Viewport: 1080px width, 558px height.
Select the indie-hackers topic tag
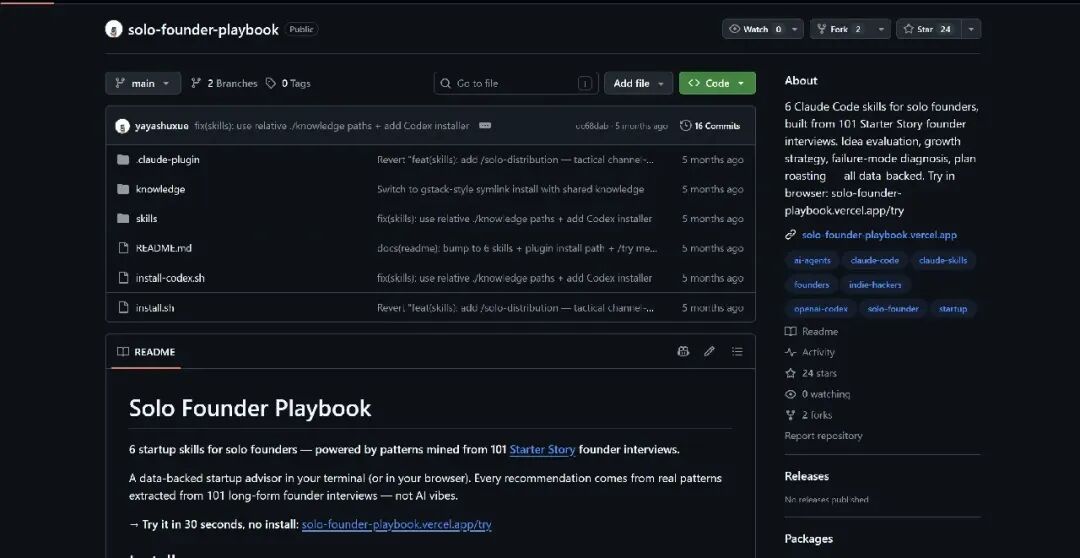point(875,285)
